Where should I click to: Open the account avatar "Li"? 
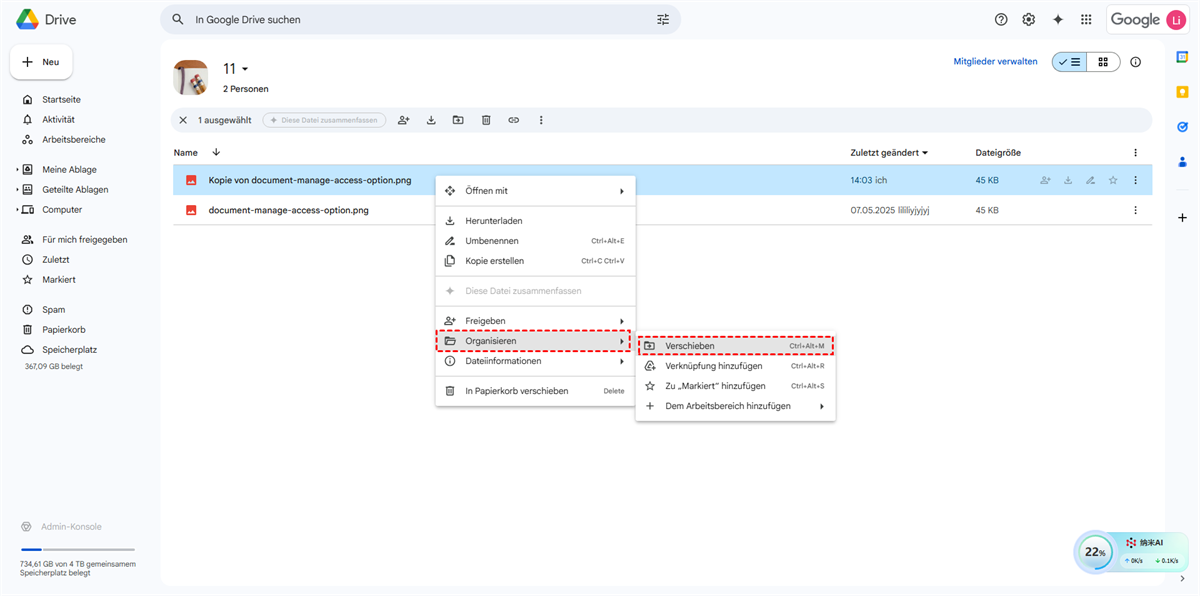(x=1176, y=19)
